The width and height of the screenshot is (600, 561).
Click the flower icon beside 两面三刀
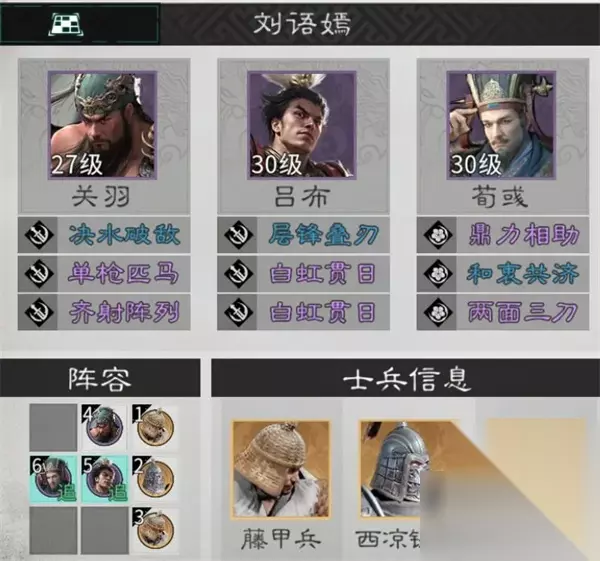pyautogui.click(x=437, y=312)
